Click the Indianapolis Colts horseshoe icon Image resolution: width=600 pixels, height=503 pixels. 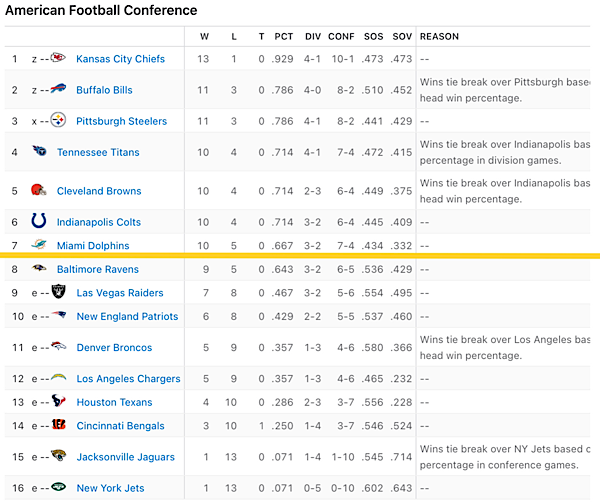[39, 222]
